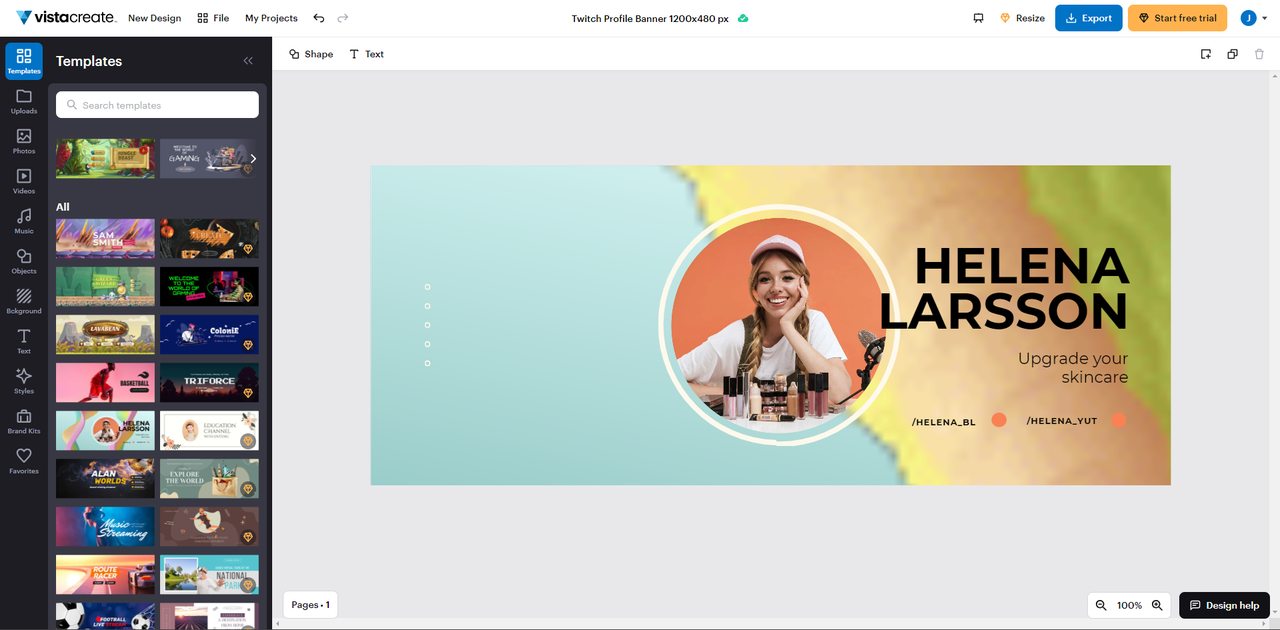Select the green Welcome to the World of Gaming template
This screenshot has height=630, width=1280.
tap(209, 286)
